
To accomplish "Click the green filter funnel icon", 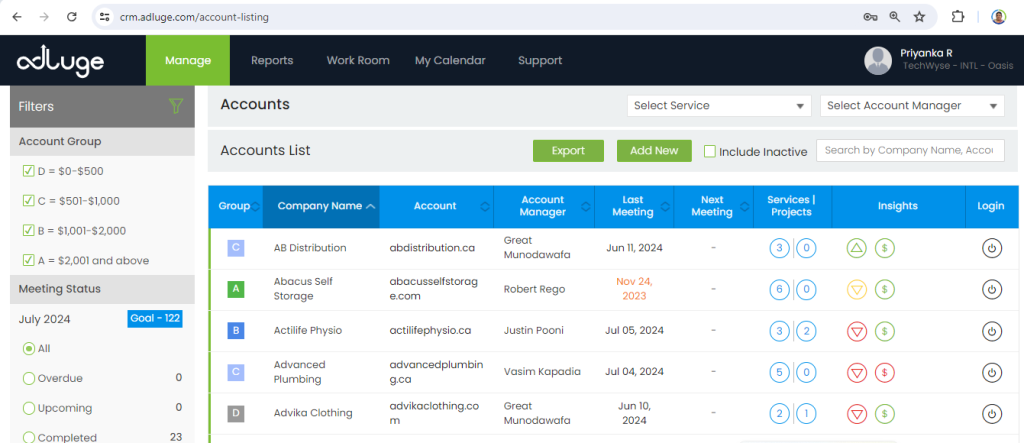I will coord(176,106).
